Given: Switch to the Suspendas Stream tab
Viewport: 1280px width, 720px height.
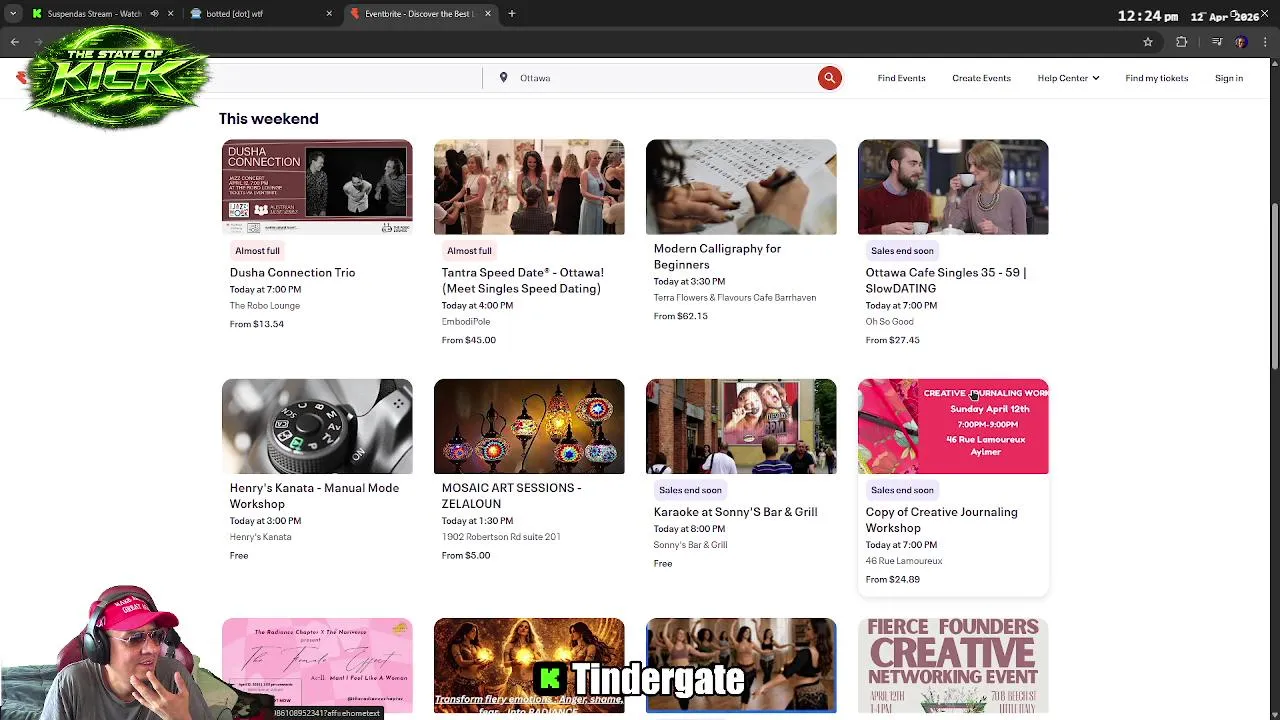Looking at the screenshot, I should [94, 14].
